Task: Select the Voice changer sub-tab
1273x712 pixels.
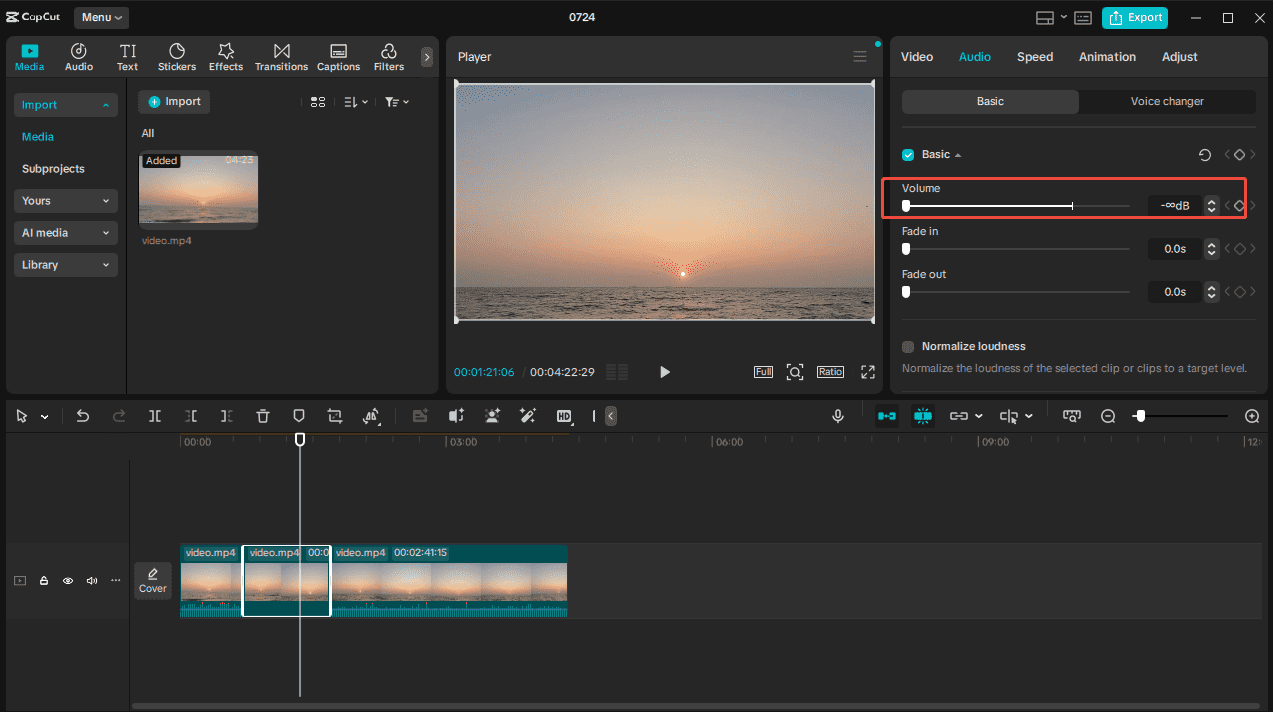Action: pyautogui.click(x=1167, y=102)
